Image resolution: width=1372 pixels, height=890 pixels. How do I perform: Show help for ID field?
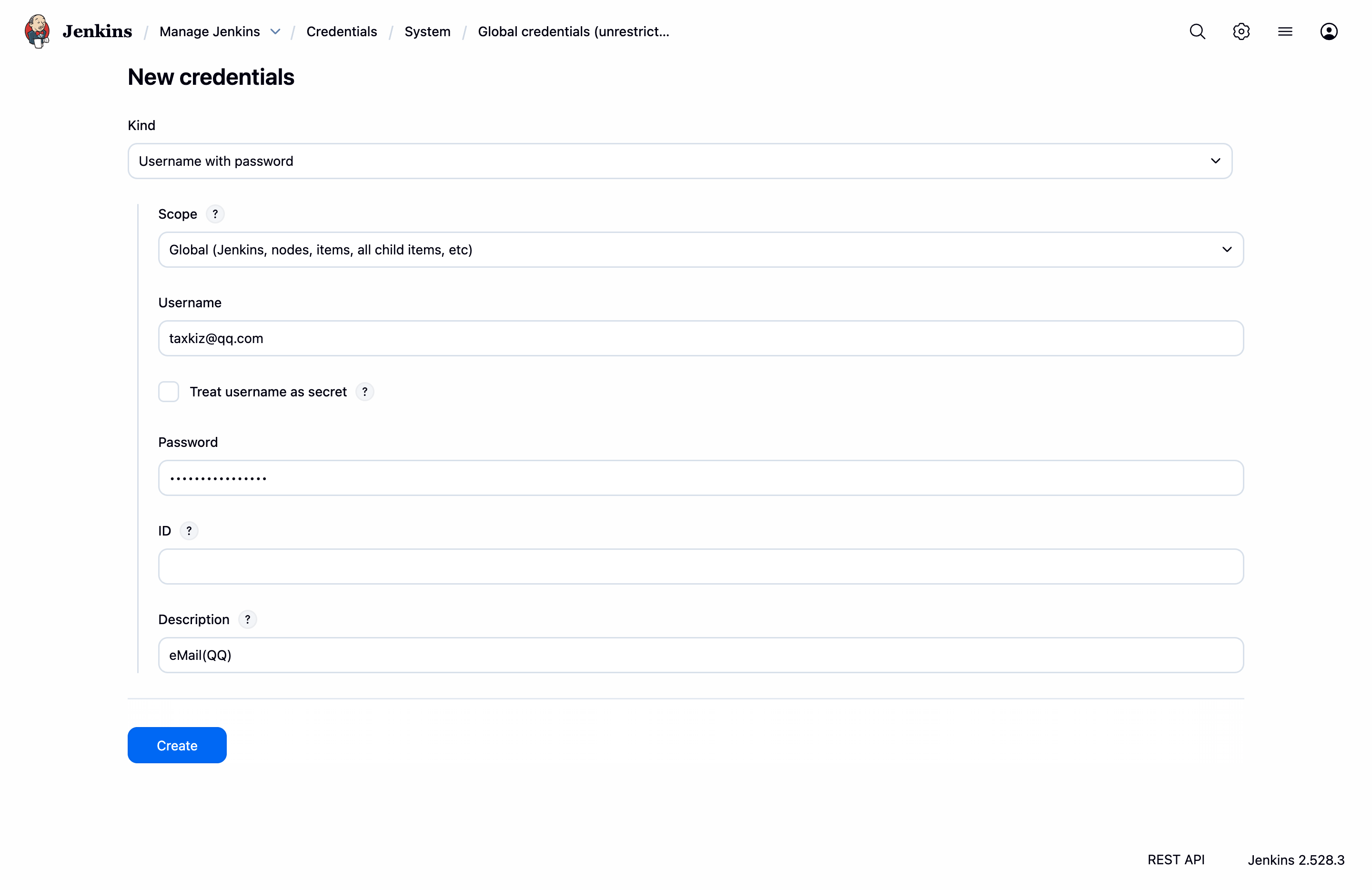(x=189, y=531)
